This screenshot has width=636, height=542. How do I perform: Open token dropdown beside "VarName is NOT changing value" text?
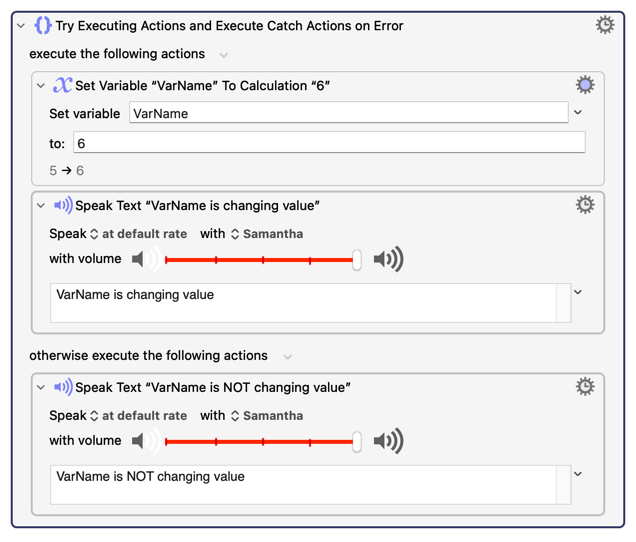[578, 474]
